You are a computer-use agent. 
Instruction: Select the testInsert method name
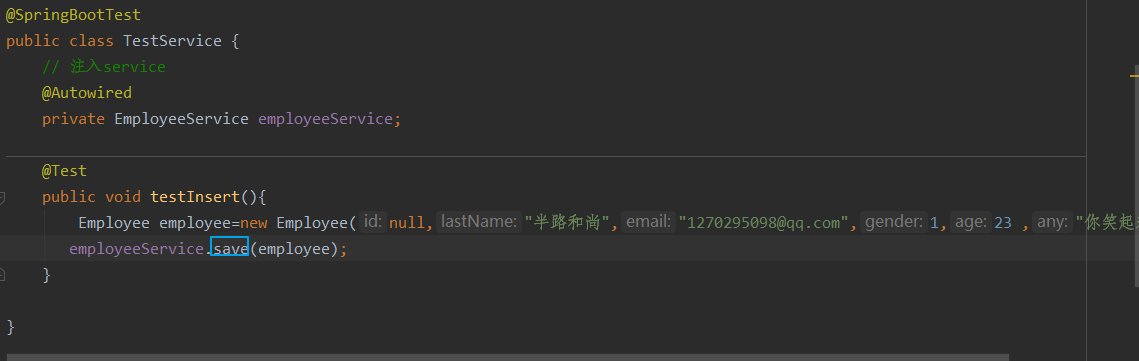tap(195, 197)
